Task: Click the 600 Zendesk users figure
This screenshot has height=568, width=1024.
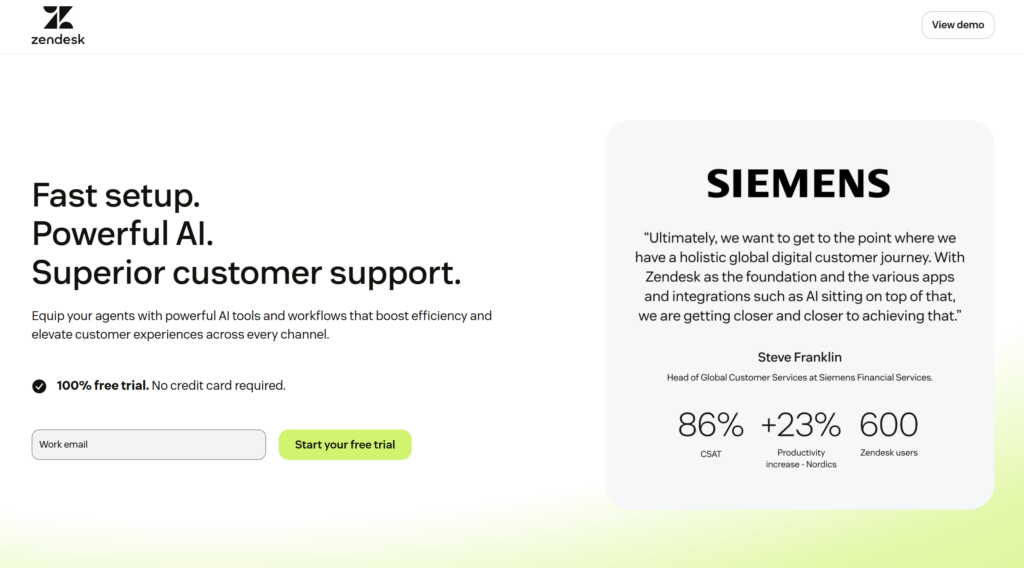Action: pyautogui.click(x=888, y=425)
